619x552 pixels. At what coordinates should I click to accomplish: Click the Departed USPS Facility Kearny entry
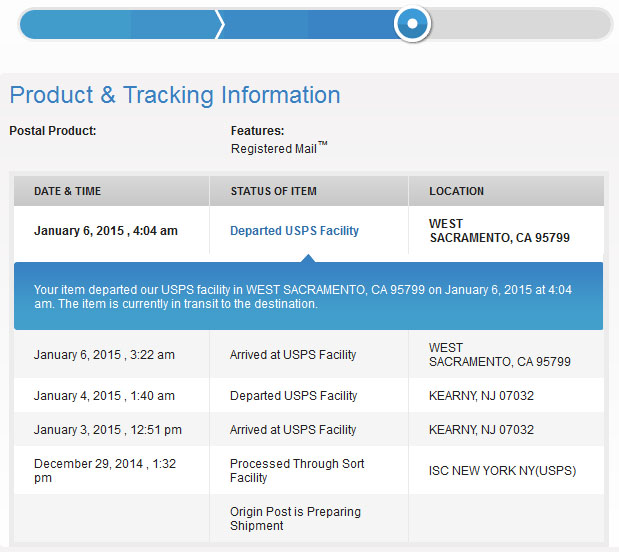293,396
